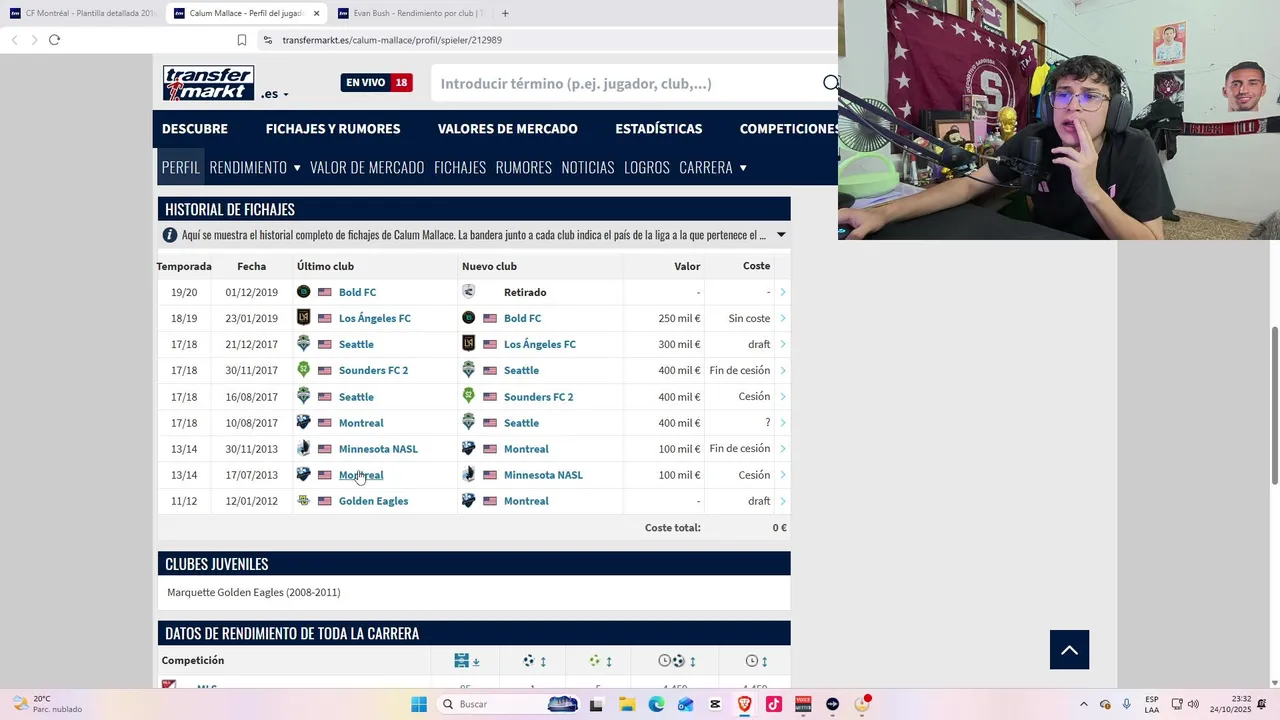Open the Fichajes y Rumores main menu
The width and height of the screenshot is (1280, 720).
tap(333, 129)
